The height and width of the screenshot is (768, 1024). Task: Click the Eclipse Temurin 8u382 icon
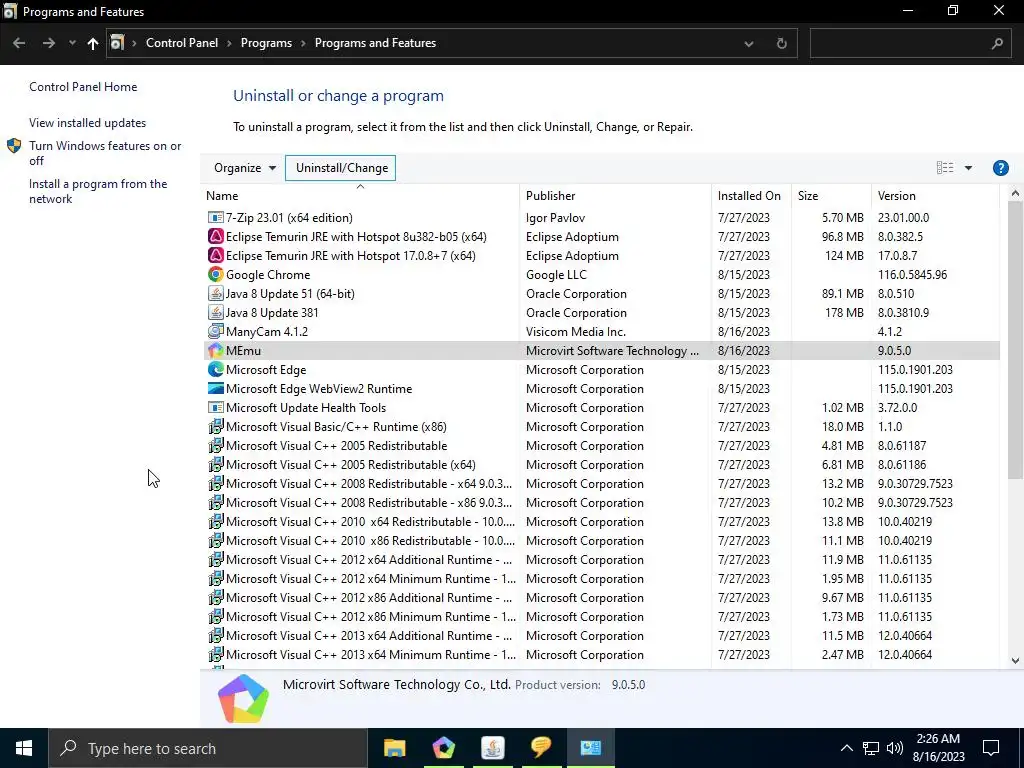click(x=216, y=236)
